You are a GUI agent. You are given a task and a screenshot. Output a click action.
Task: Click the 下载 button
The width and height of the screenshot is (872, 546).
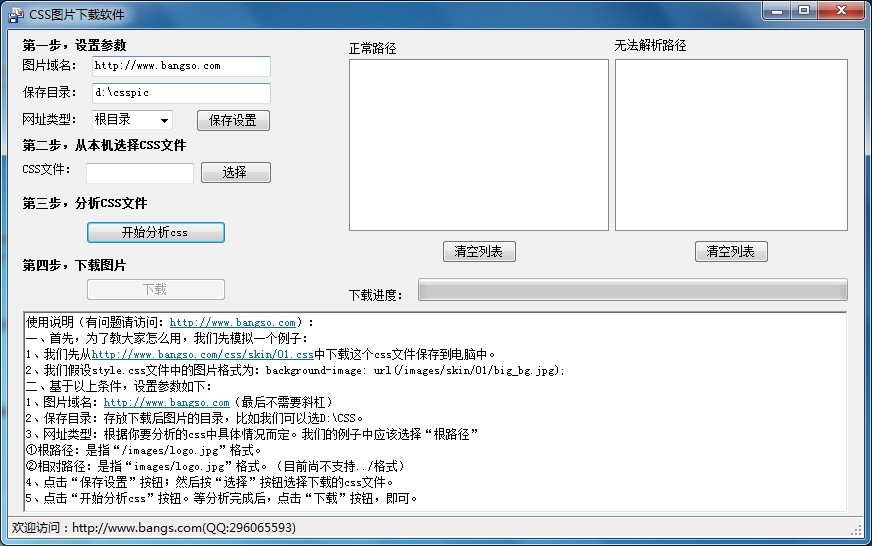155,289
